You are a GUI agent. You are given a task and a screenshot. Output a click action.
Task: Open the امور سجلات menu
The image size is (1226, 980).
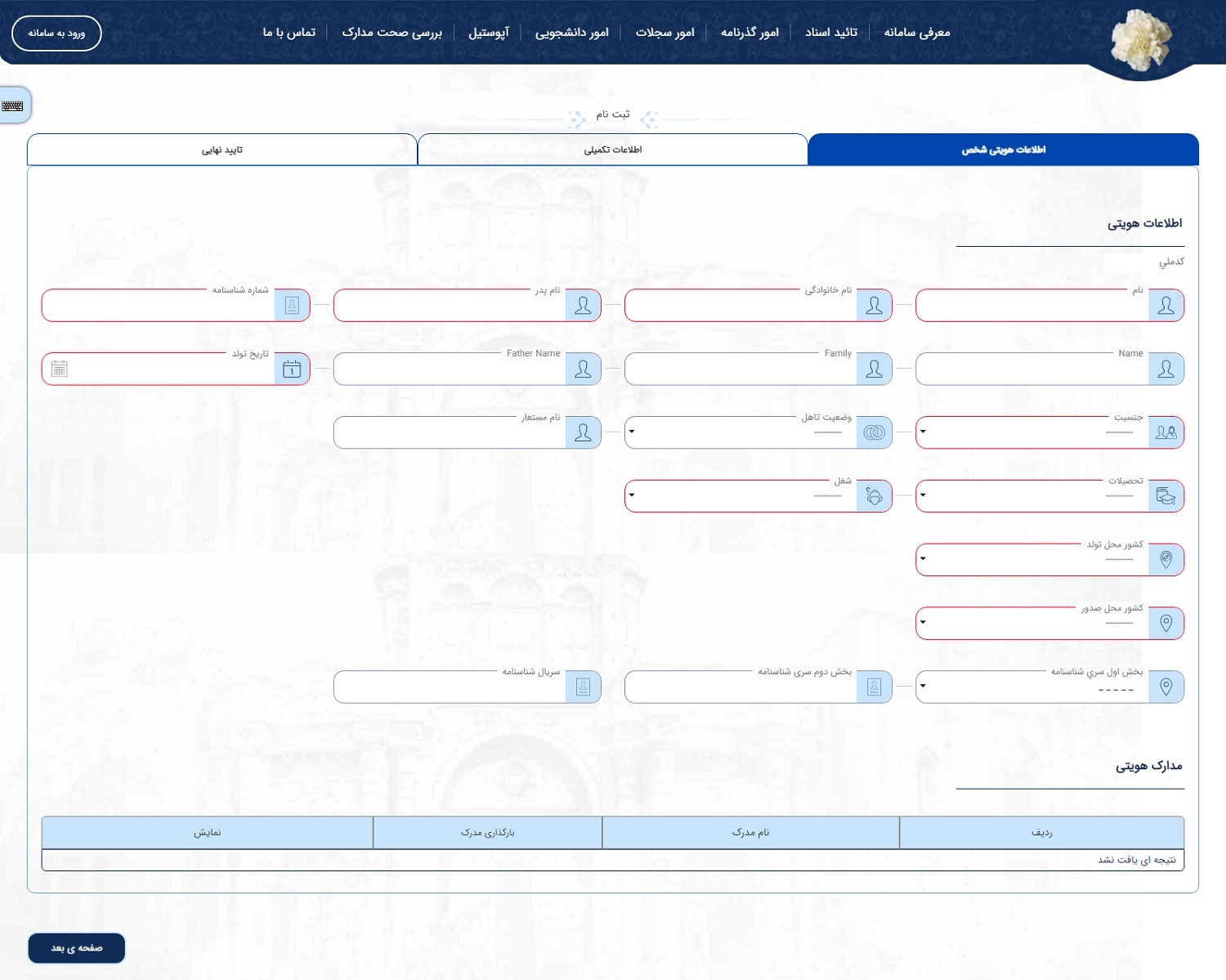tap(665, 33)
